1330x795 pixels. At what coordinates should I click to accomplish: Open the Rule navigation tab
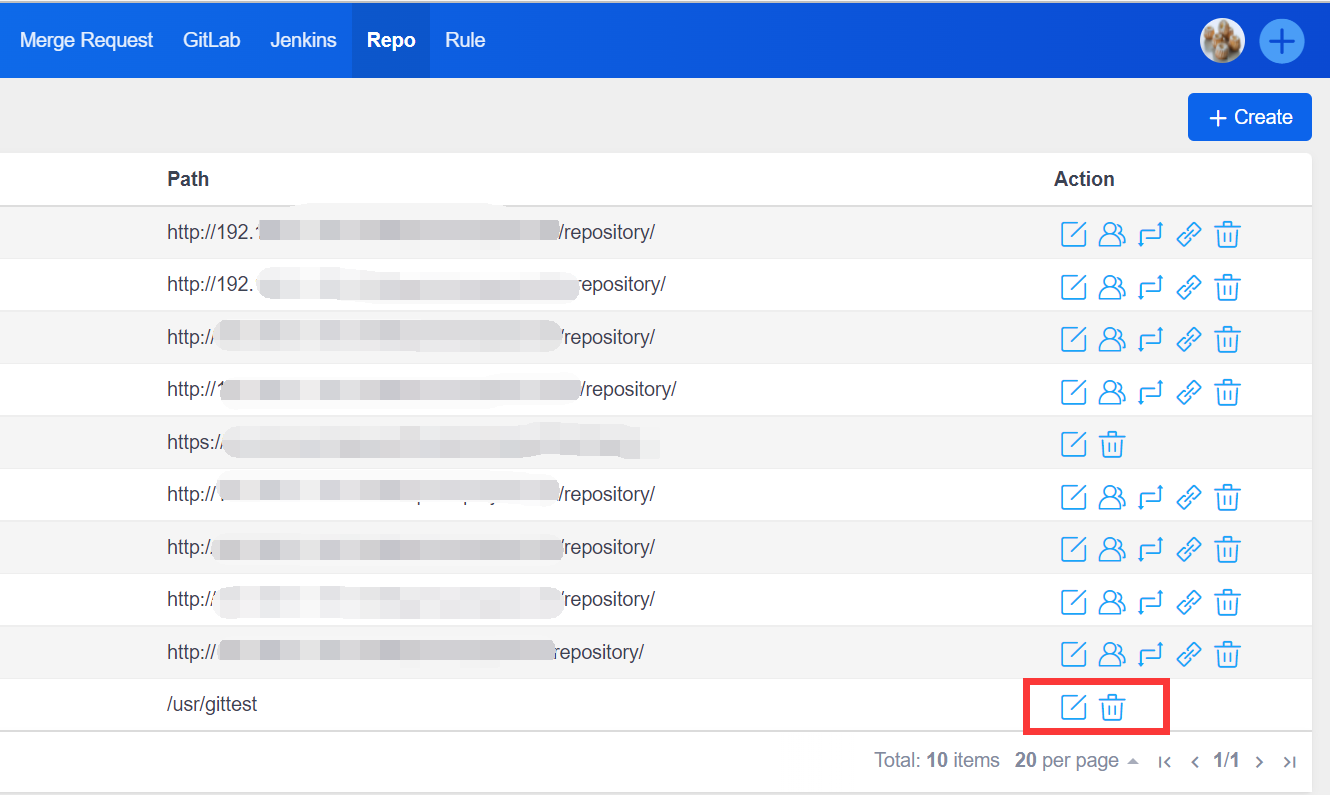click(x=465, y=40)
